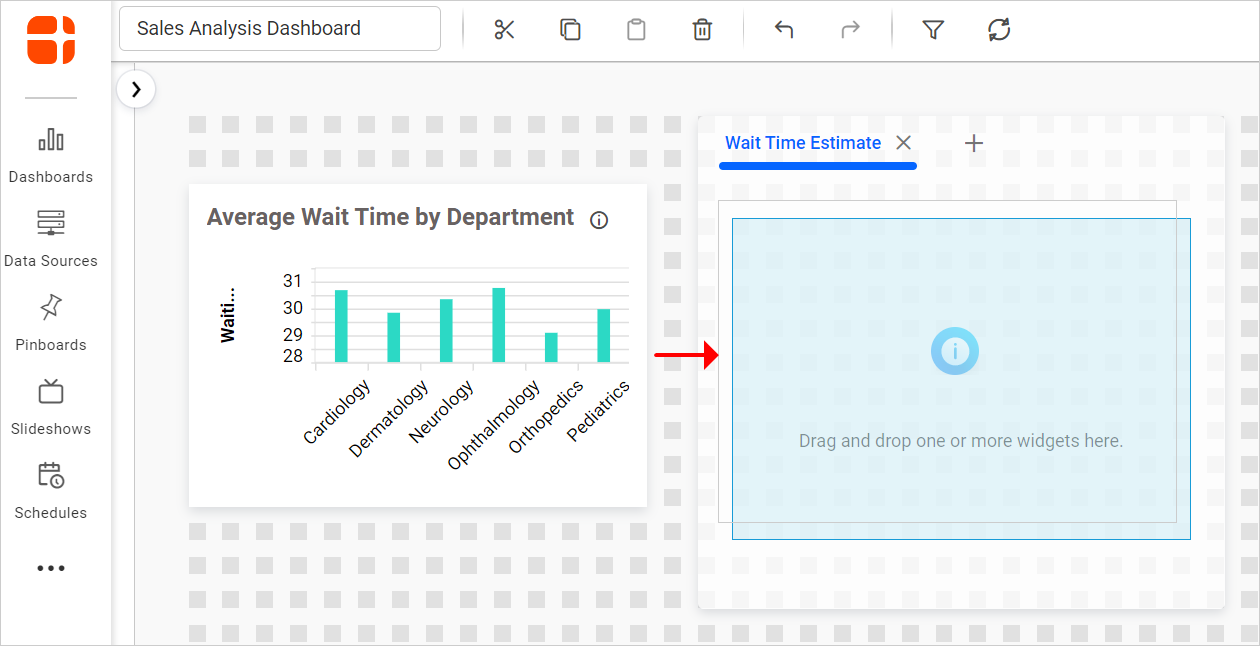
Task: Undo the last dashboard change
Action: pyautogui.click(x=784, y=30)
